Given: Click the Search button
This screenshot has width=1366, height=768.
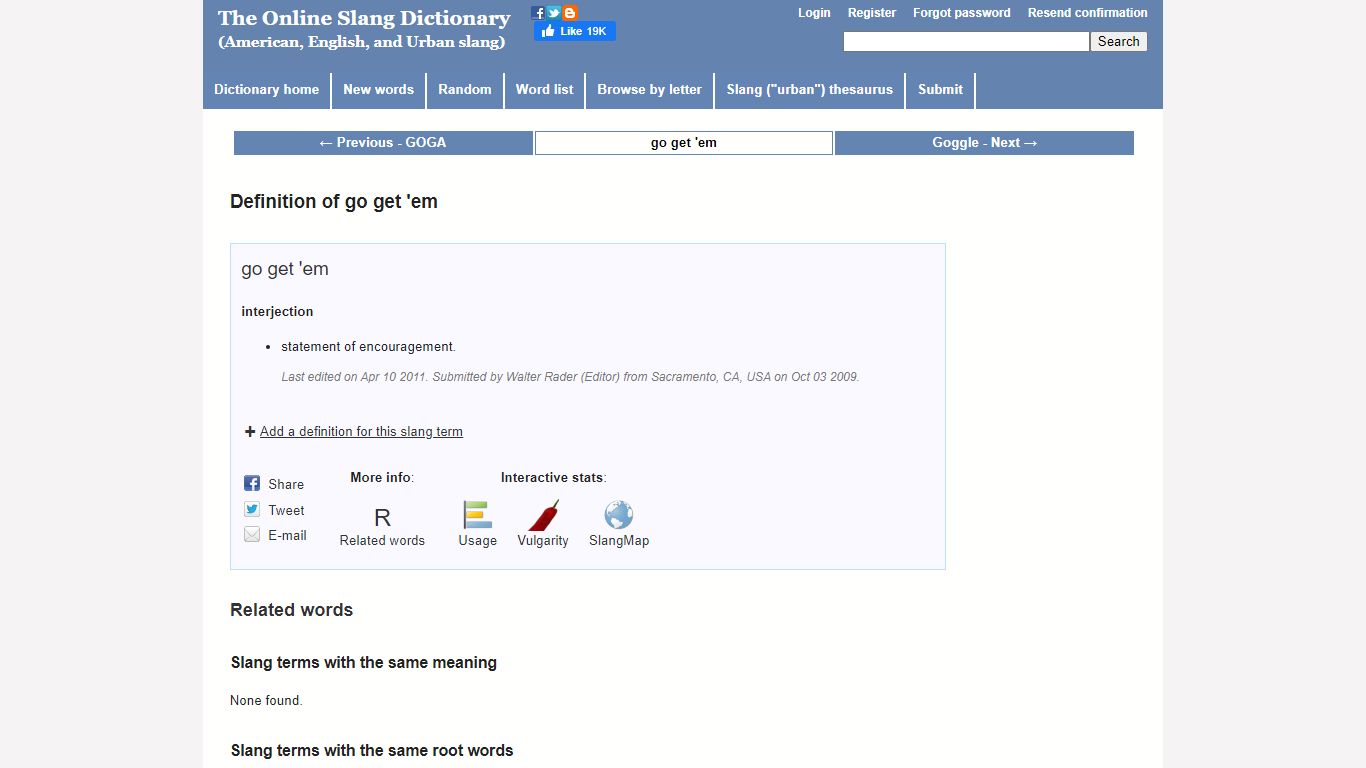Looking at the screenshot, I should pos(1118,41).
